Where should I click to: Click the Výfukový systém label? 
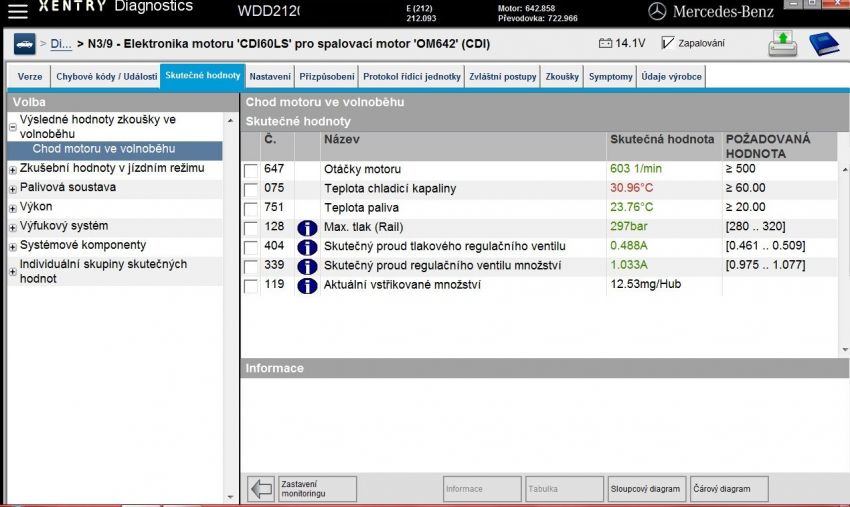pyautogui.click(x=64, y=226)
